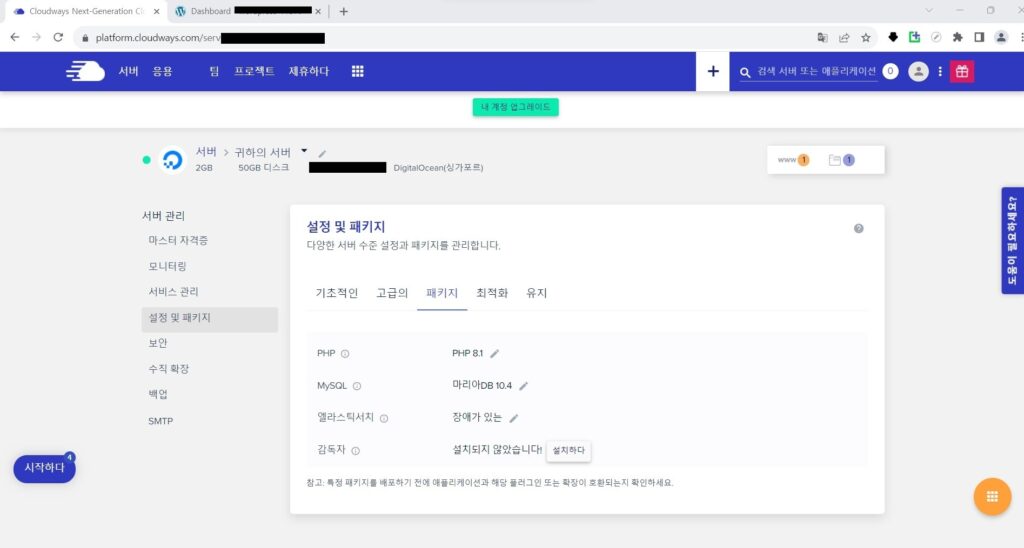The width and height of the screenshot is (1024, 548).
Task: Open the 프로젝트 nav menu
Action: [254, 71]
